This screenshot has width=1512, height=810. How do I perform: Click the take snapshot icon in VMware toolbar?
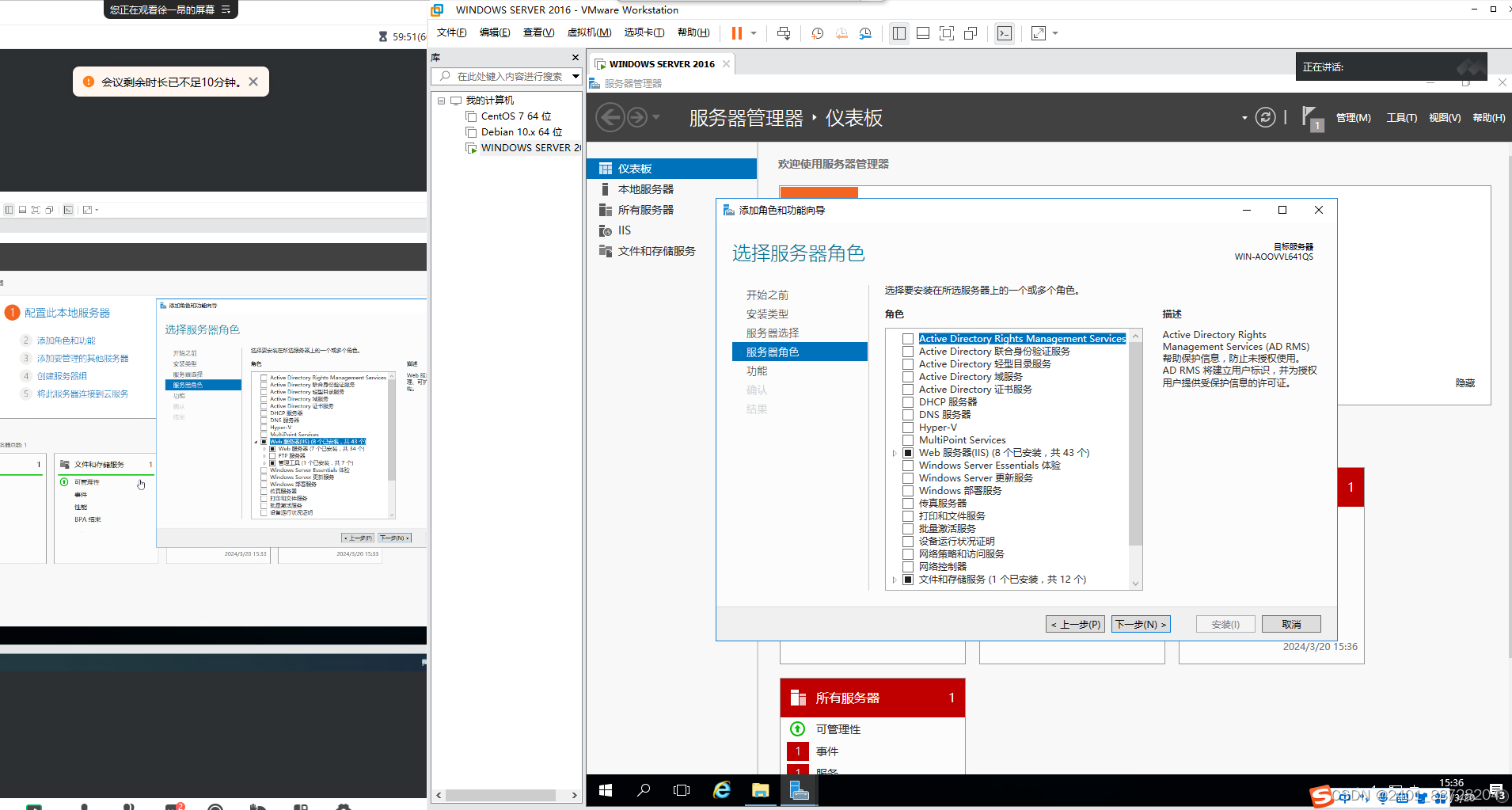coord(817,33)
